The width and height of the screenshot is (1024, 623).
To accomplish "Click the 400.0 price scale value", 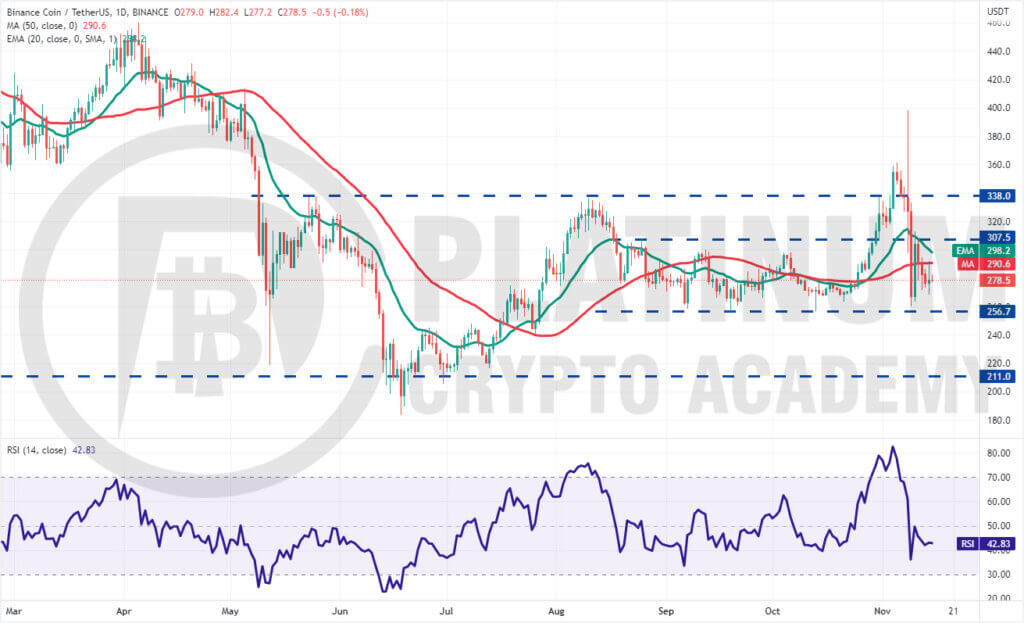I will [x=999, y=108].
